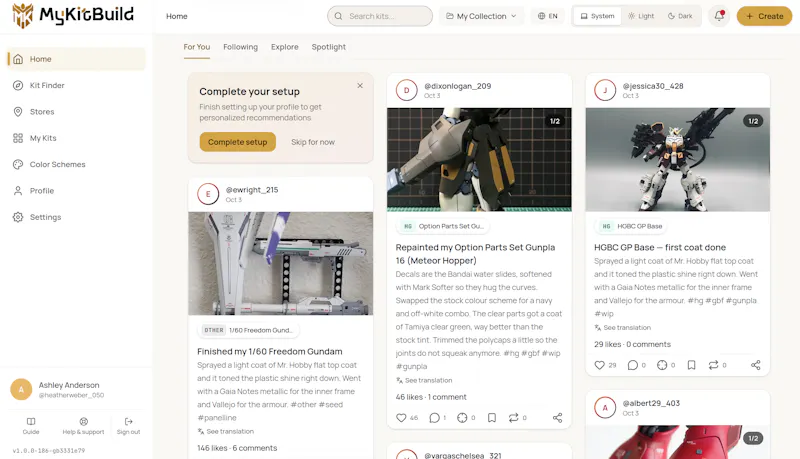Image resolution: width=800 pixels, height=459 pixels.
Task: Repost jessica30_428's HGBC GP Base post
Action: 713,365
